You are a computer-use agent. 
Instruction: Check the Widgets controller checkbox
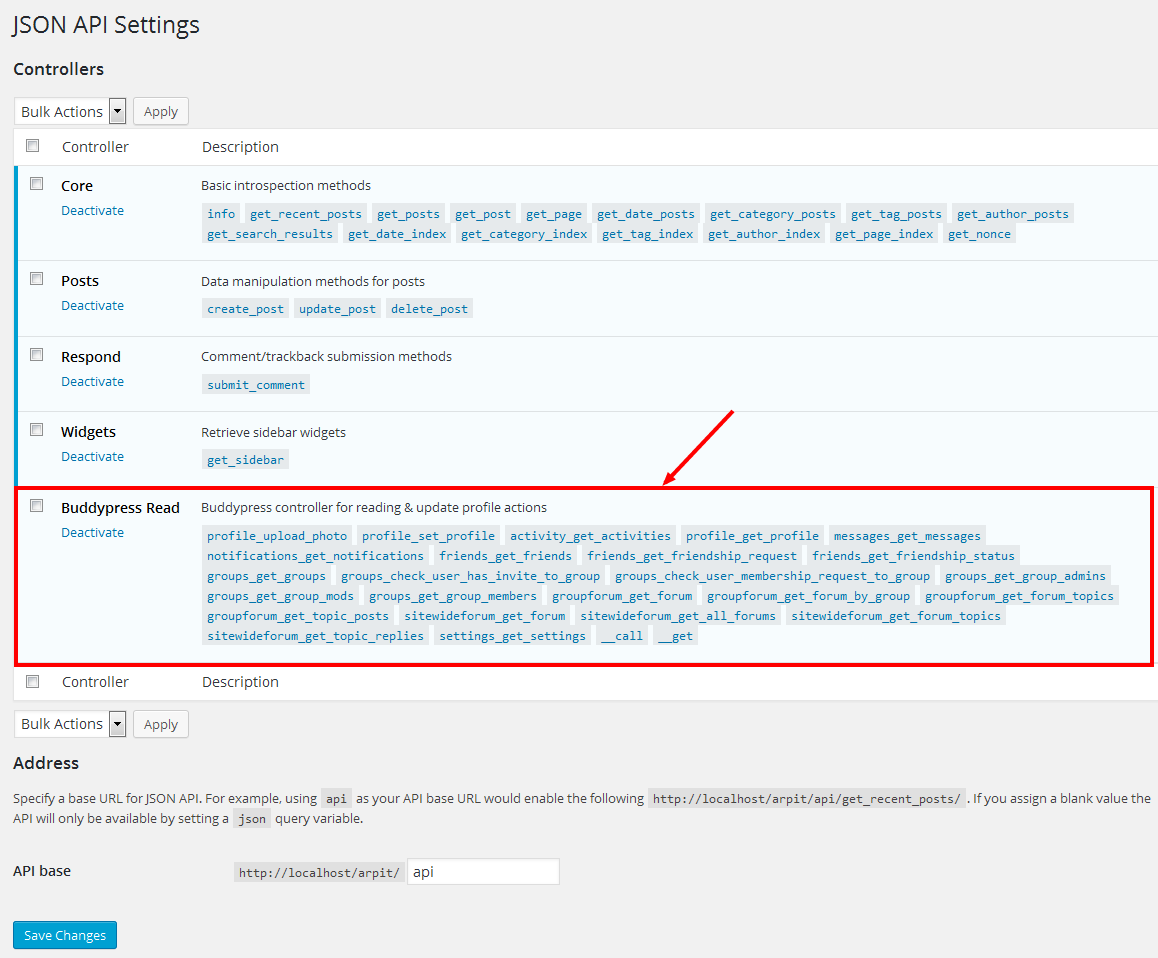[x=36, y=429]
